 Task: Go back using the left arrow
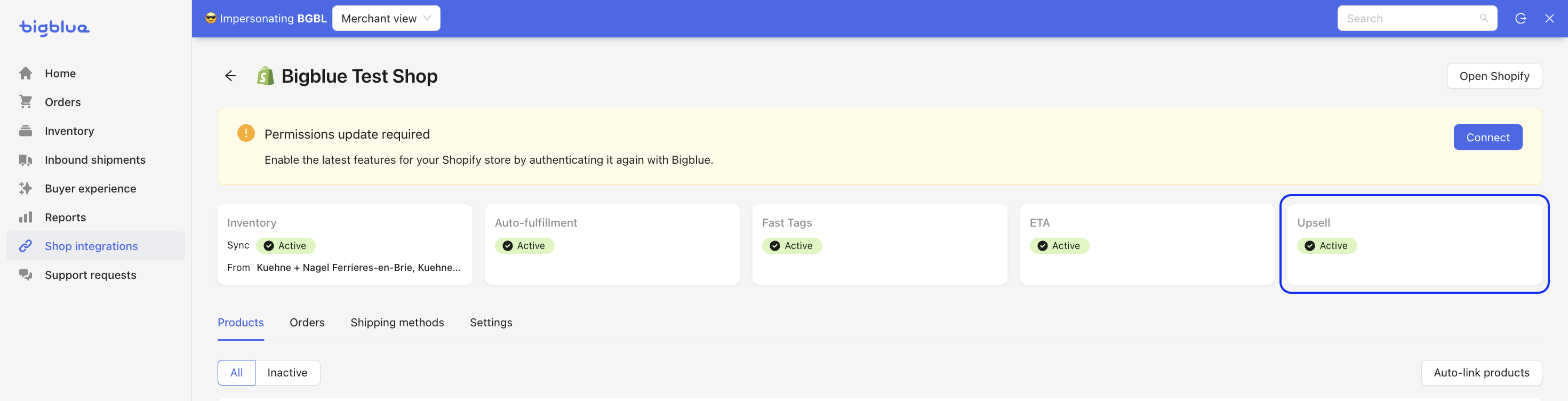pyautogui.click(x=230, y=76)
